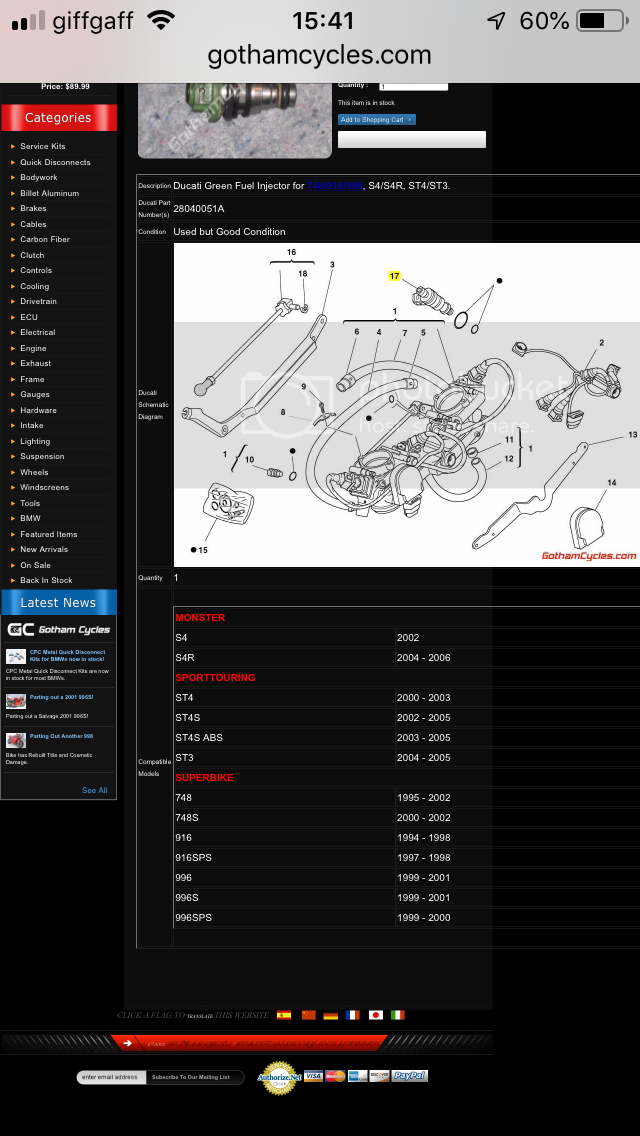
Task: Click the 996SPS 1999 - 2000 years cell
Action: click(x=518, y=918)
